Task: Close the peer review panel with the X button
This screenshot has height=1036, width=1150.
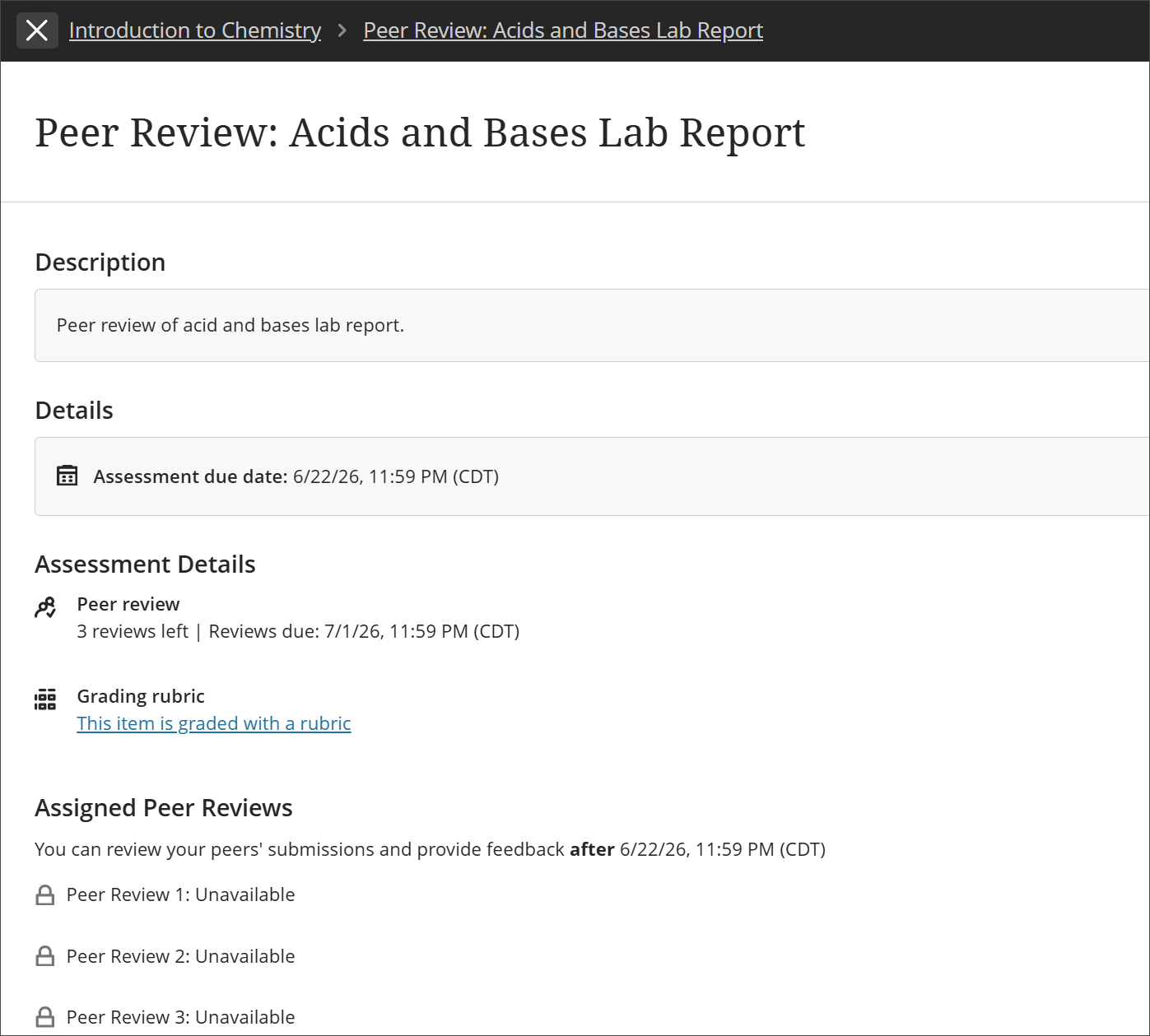Action: click(37, 30)
